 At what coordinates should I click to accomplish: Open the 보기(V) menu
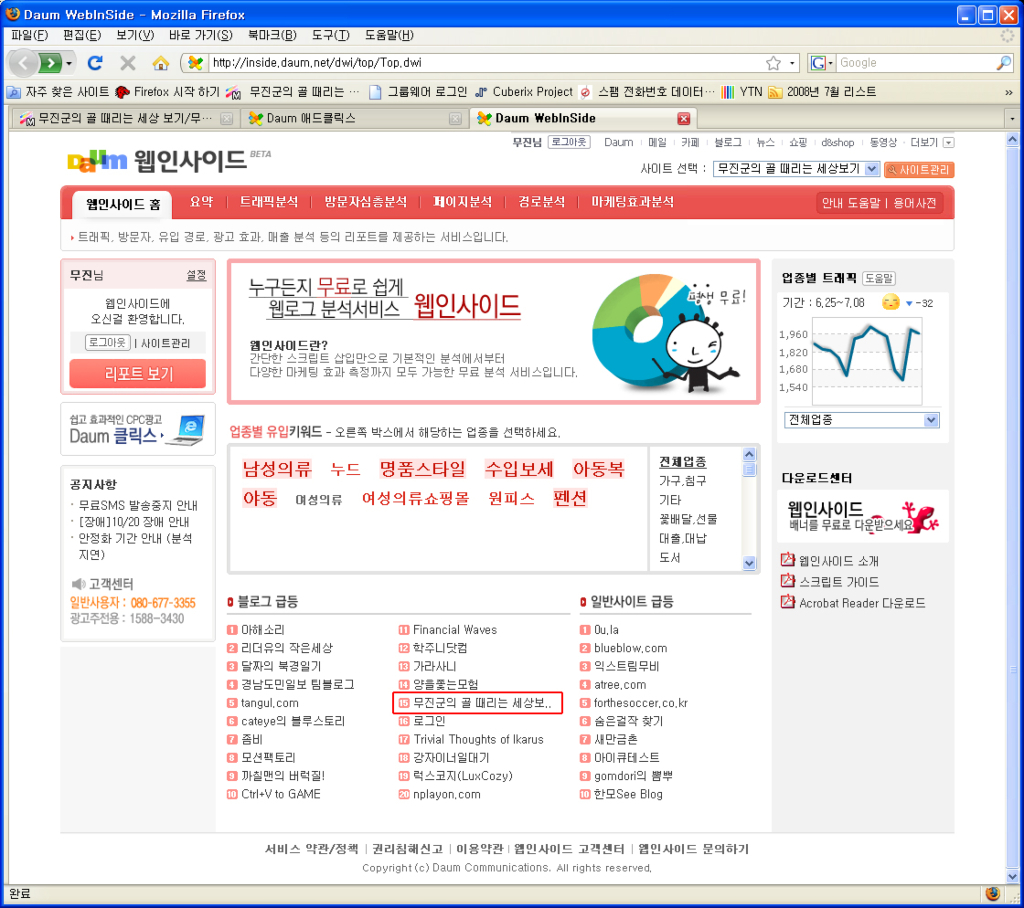(x=135, y=35)
